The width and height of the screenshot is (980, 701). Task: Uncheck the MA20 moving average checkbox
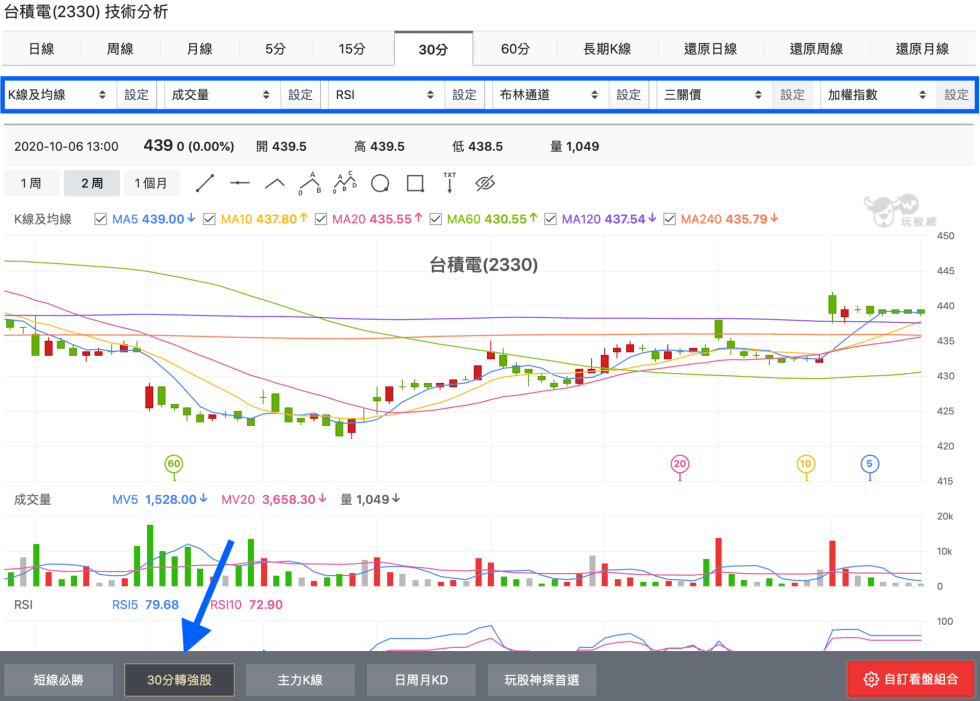(x=321, y=219)
